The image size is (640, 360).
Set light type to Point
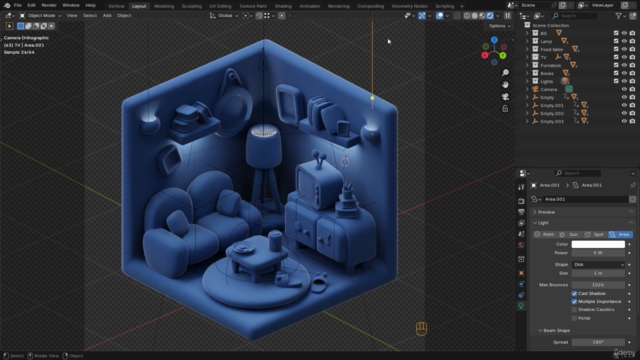pyautogui.click(x=545, y=234)
